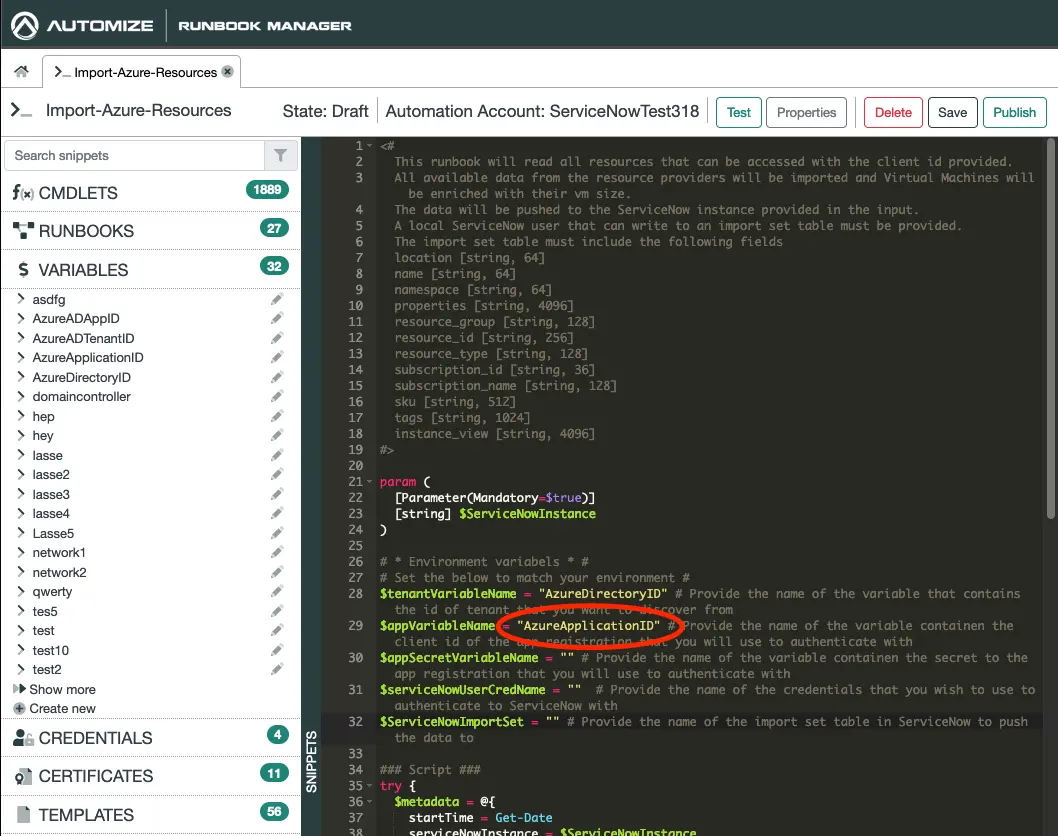This screenshot has width=1058, height=836.
Task: Edit the hep variable pencil icon
Action: tap(277, 416)
